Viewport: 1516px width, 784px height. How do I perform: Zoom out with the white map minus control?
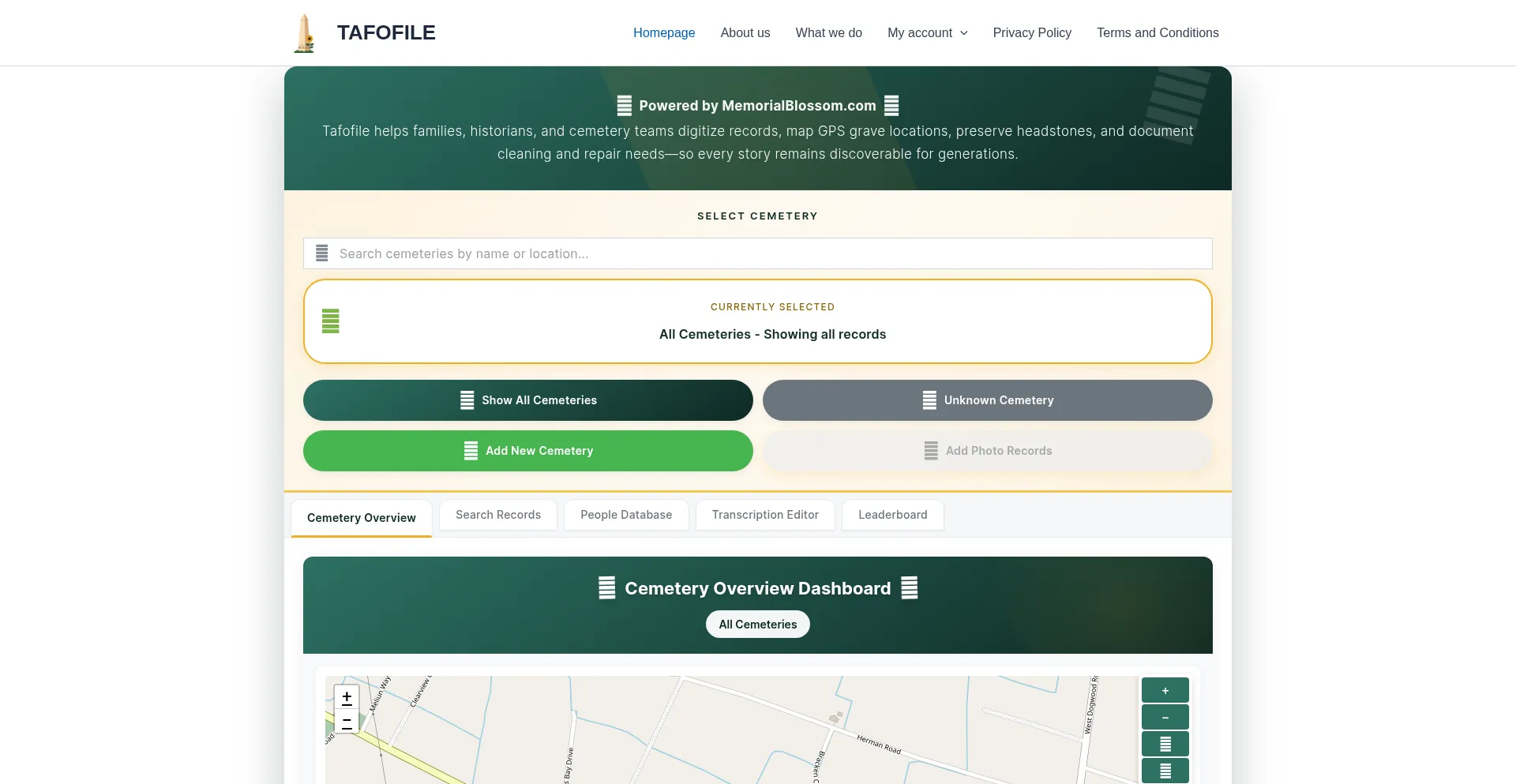click(347, 721)
